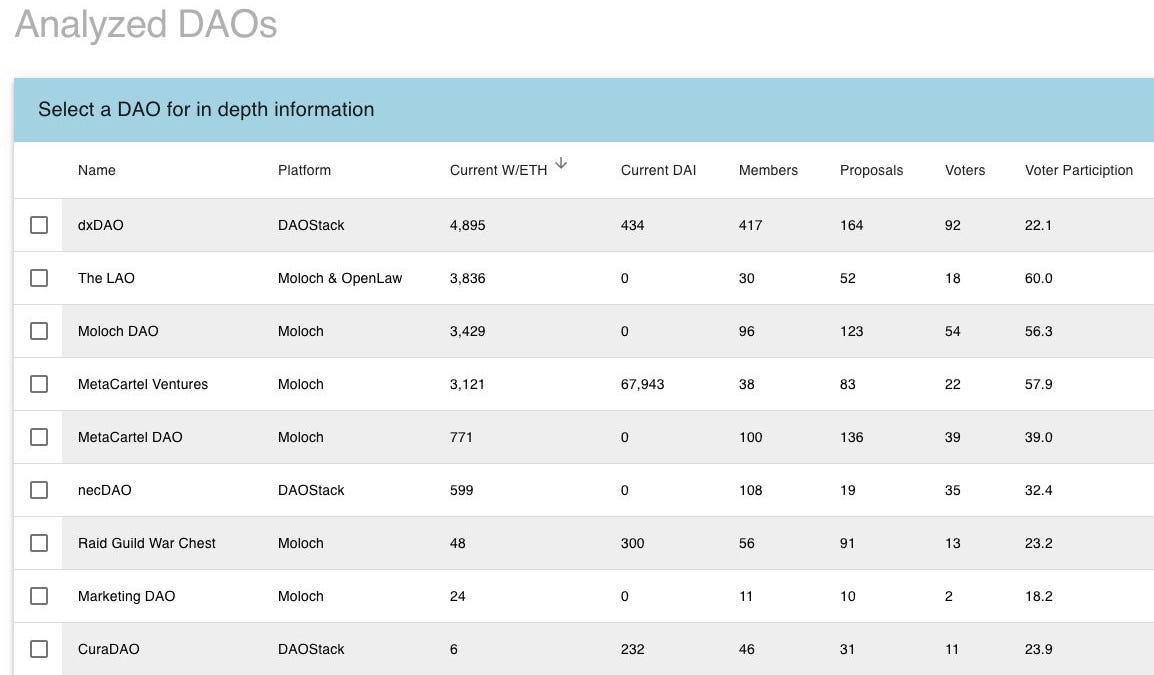Click the 67,943 DAI value

pos(642,384)
